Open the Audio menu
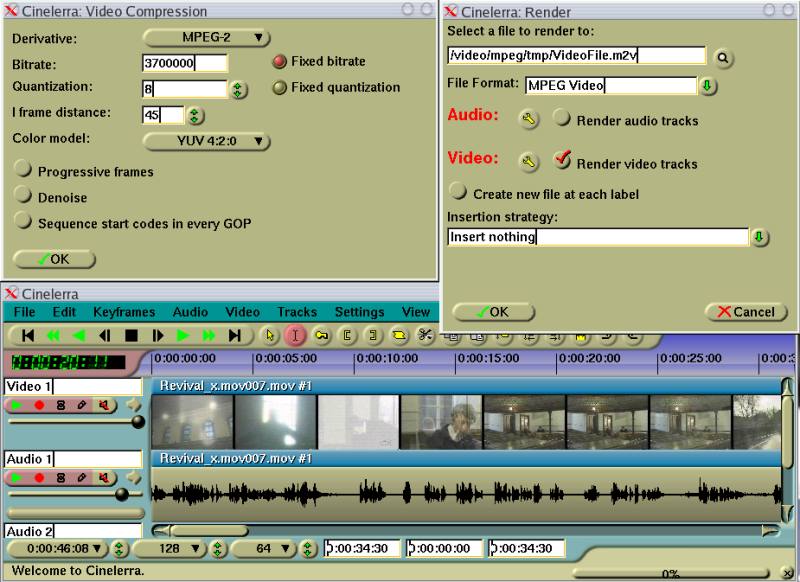The width and height of the screenshot is (800, 582). (x=190, y=312)
